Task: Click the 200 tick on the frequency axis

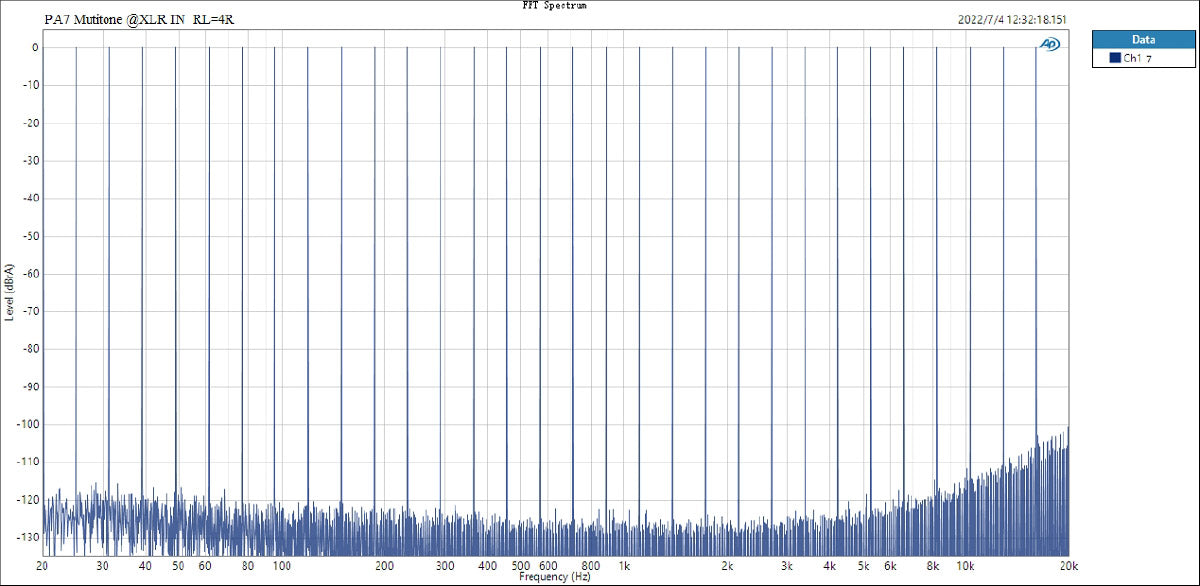Action: (x=384, y=566)
